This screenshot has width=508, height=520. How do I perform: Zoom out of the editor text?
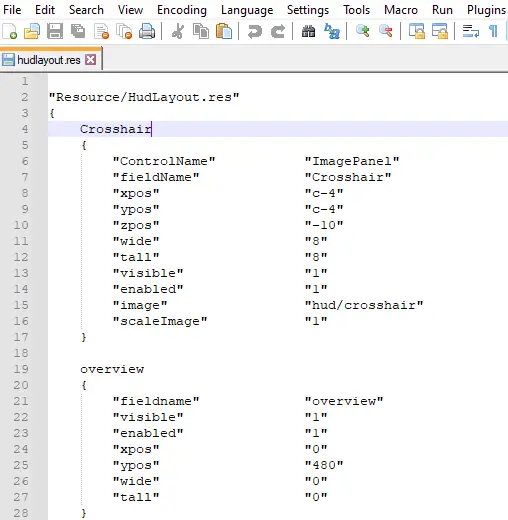[386, 31]
